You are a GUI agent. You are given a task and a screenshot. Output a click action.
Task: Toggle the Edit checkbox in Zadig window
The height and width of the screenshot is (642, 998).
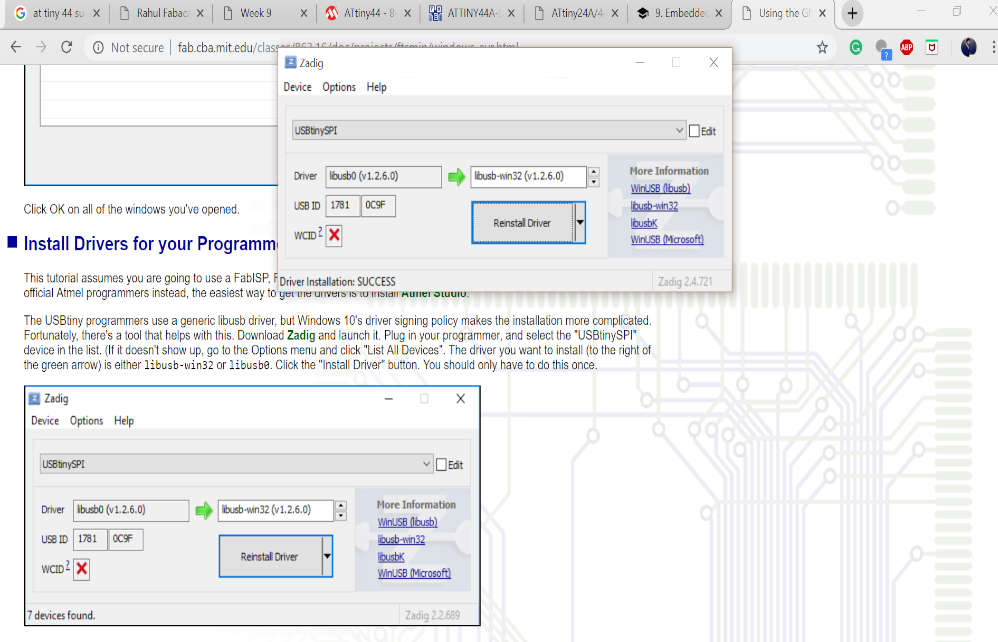tap(694, 131)
